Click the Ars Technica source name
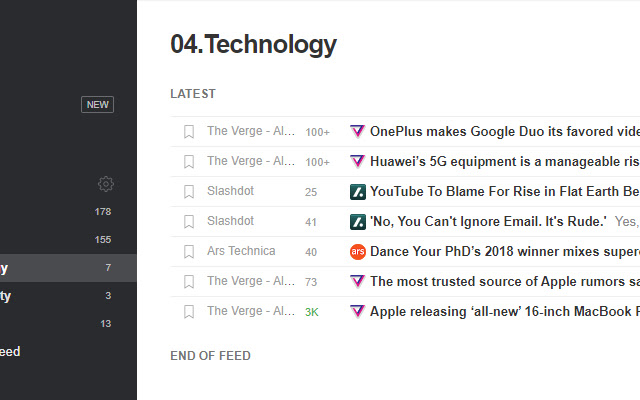 (241, 252)
